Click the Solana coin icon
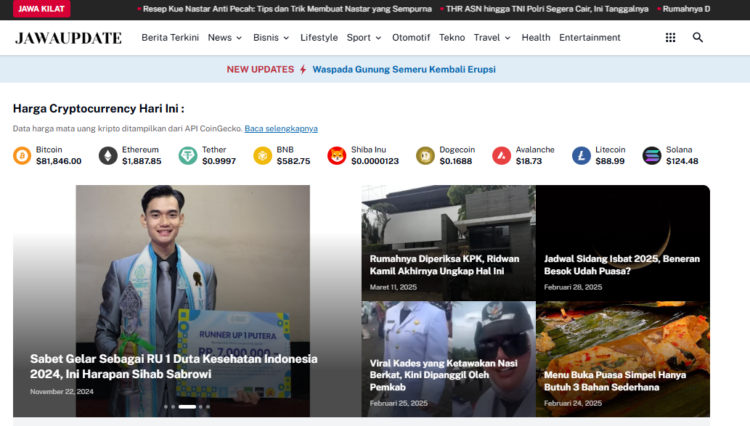This screenshot has width=750, height=426. coord(652,155)
